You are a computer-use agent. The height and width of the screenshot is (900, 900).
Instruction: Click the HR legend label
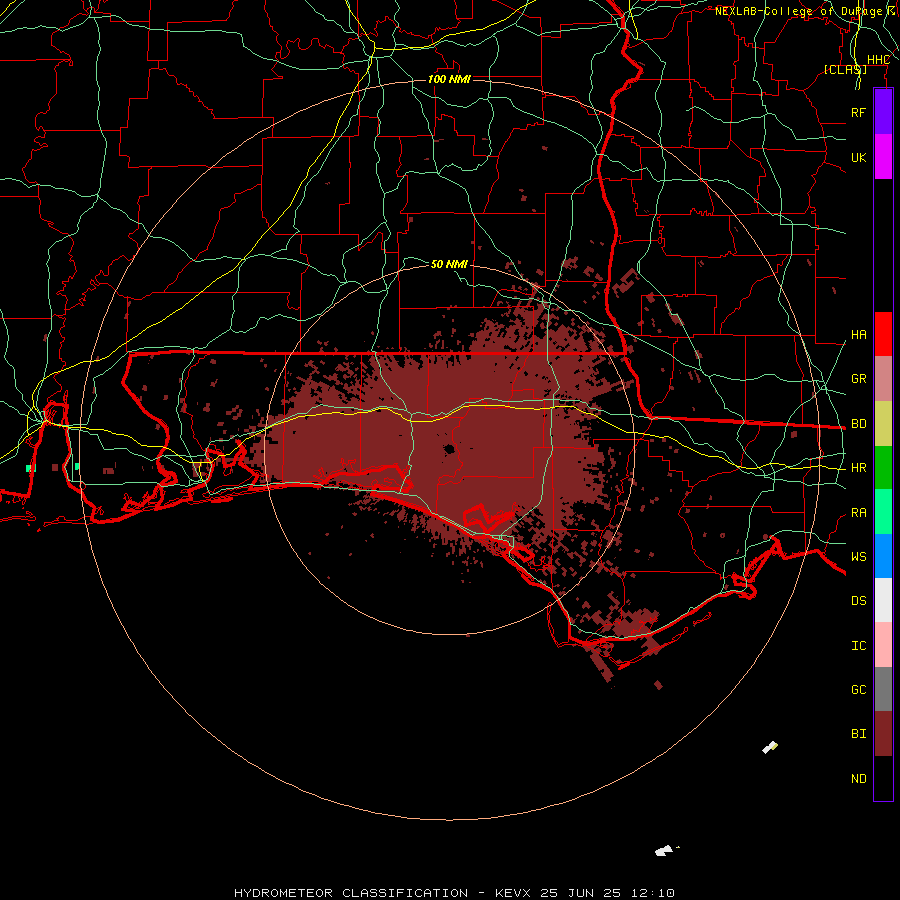coord(859,468)
